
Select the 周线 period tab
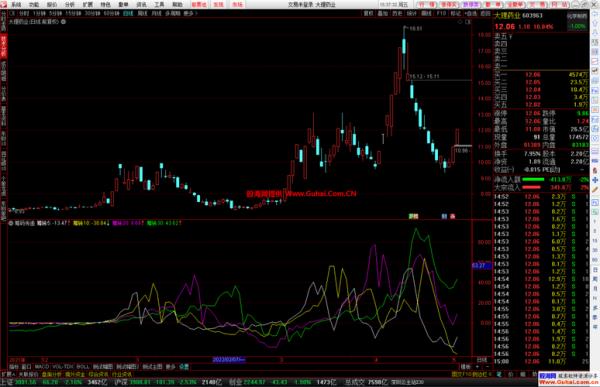pos(142,13)
